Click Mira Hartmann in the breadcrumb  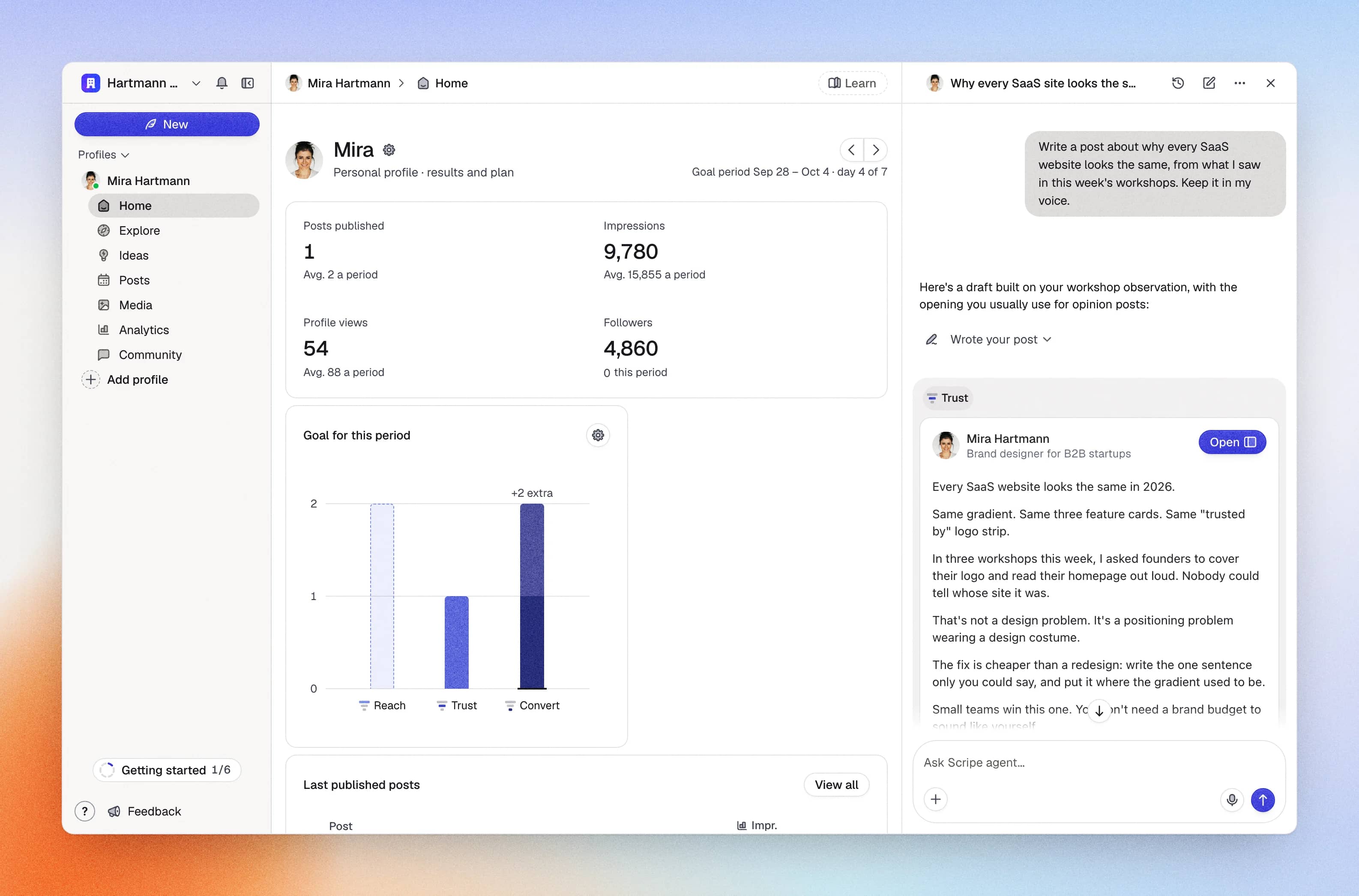click(338, 83)
